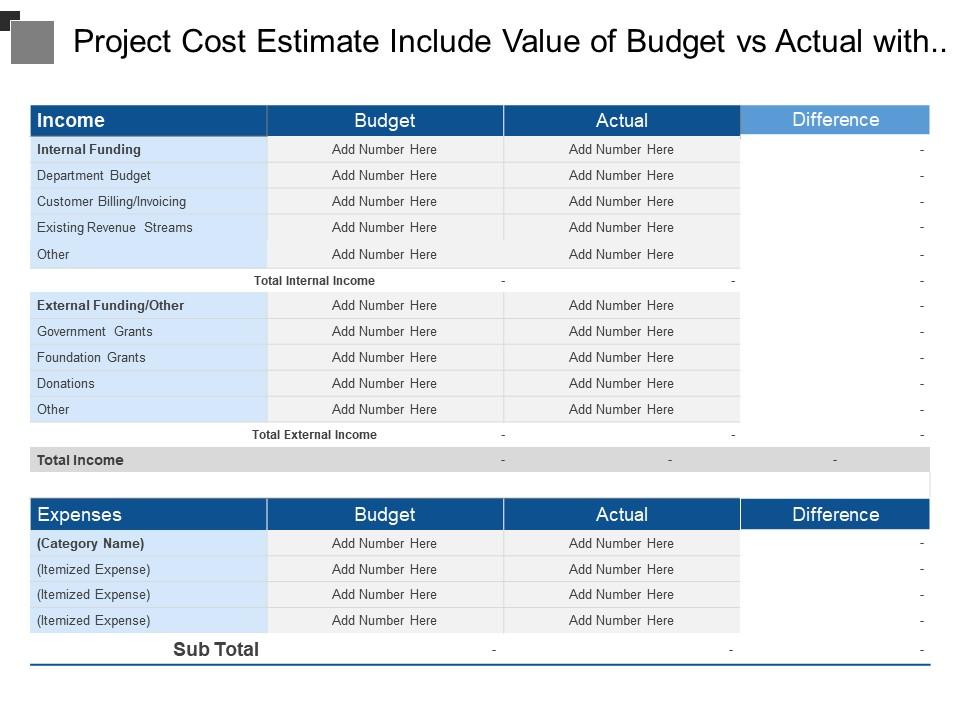Select the Donations row label
Screen dimensions: 960x720
(67, 383)
